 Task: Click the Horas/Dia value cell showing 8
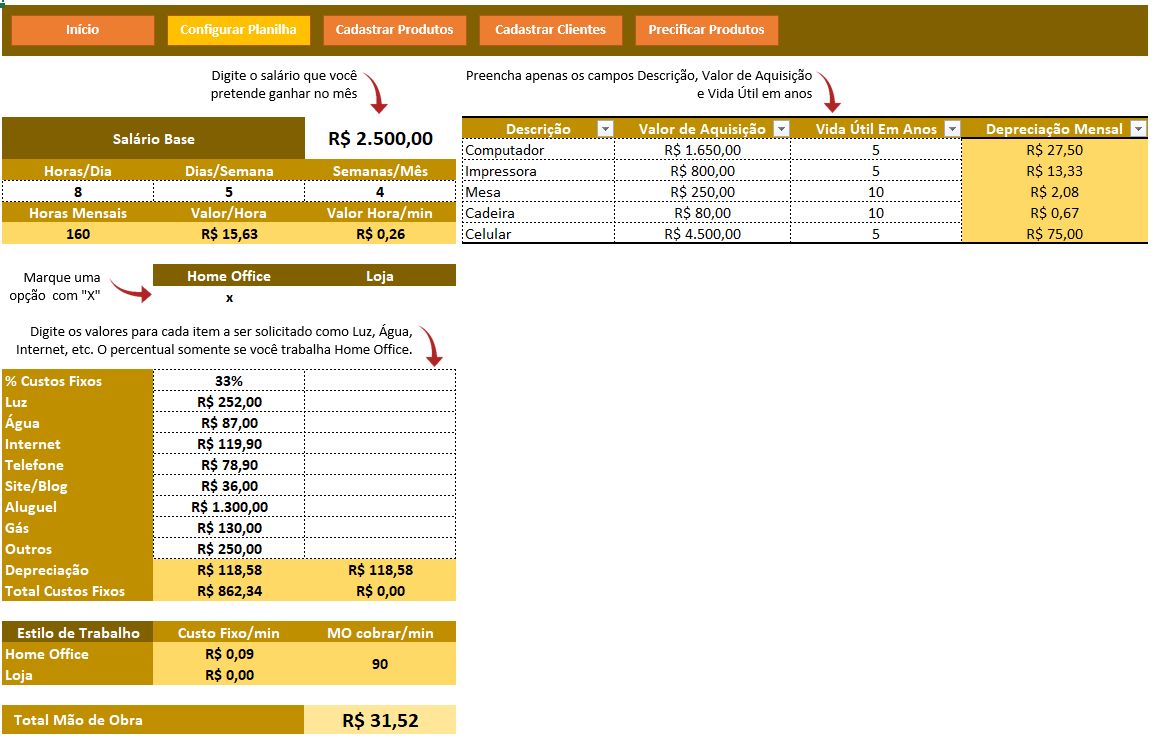tap(78, 192)
